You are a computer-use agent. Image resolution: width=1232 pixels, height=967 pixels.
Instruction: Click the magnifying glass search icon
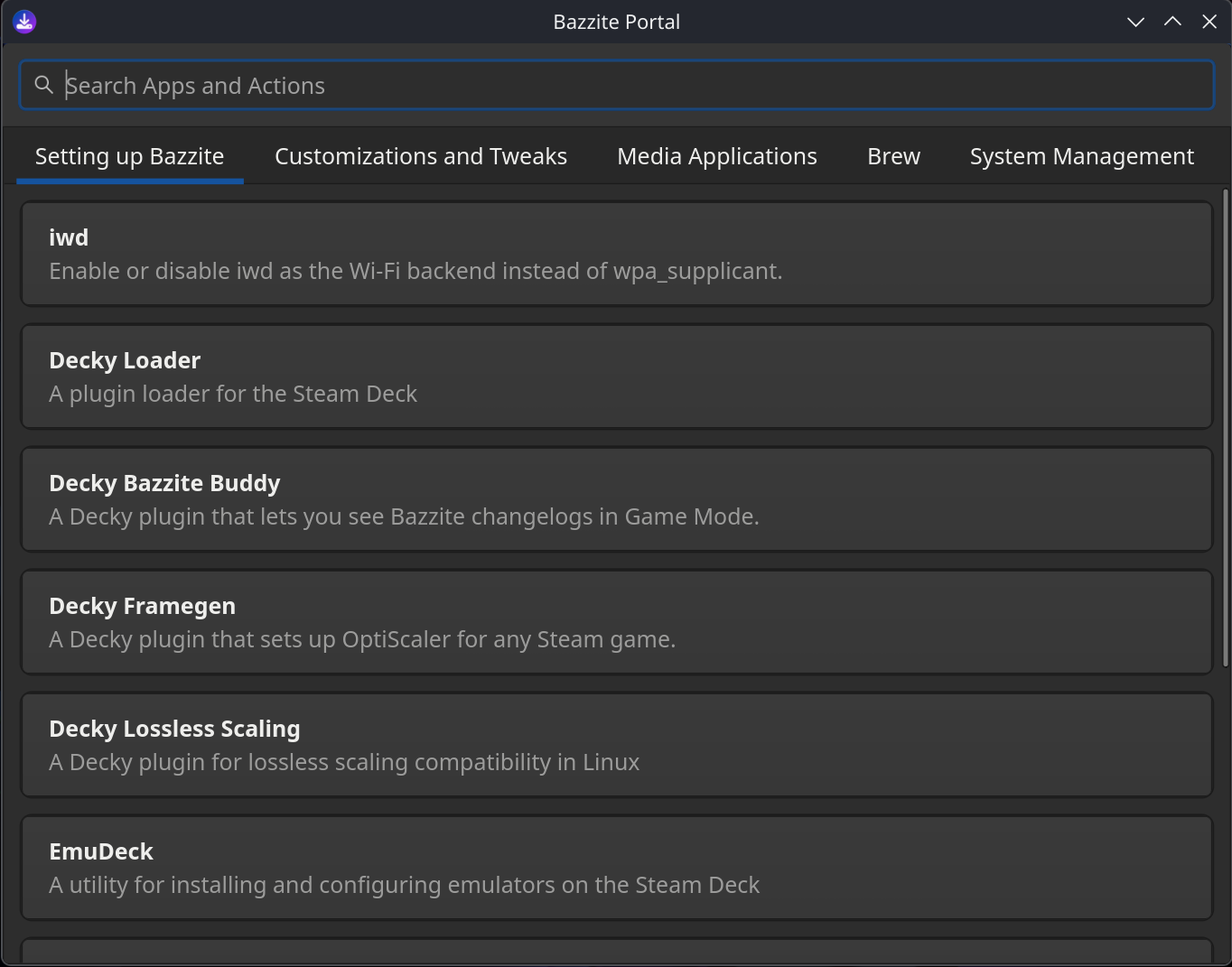[43, 85]
